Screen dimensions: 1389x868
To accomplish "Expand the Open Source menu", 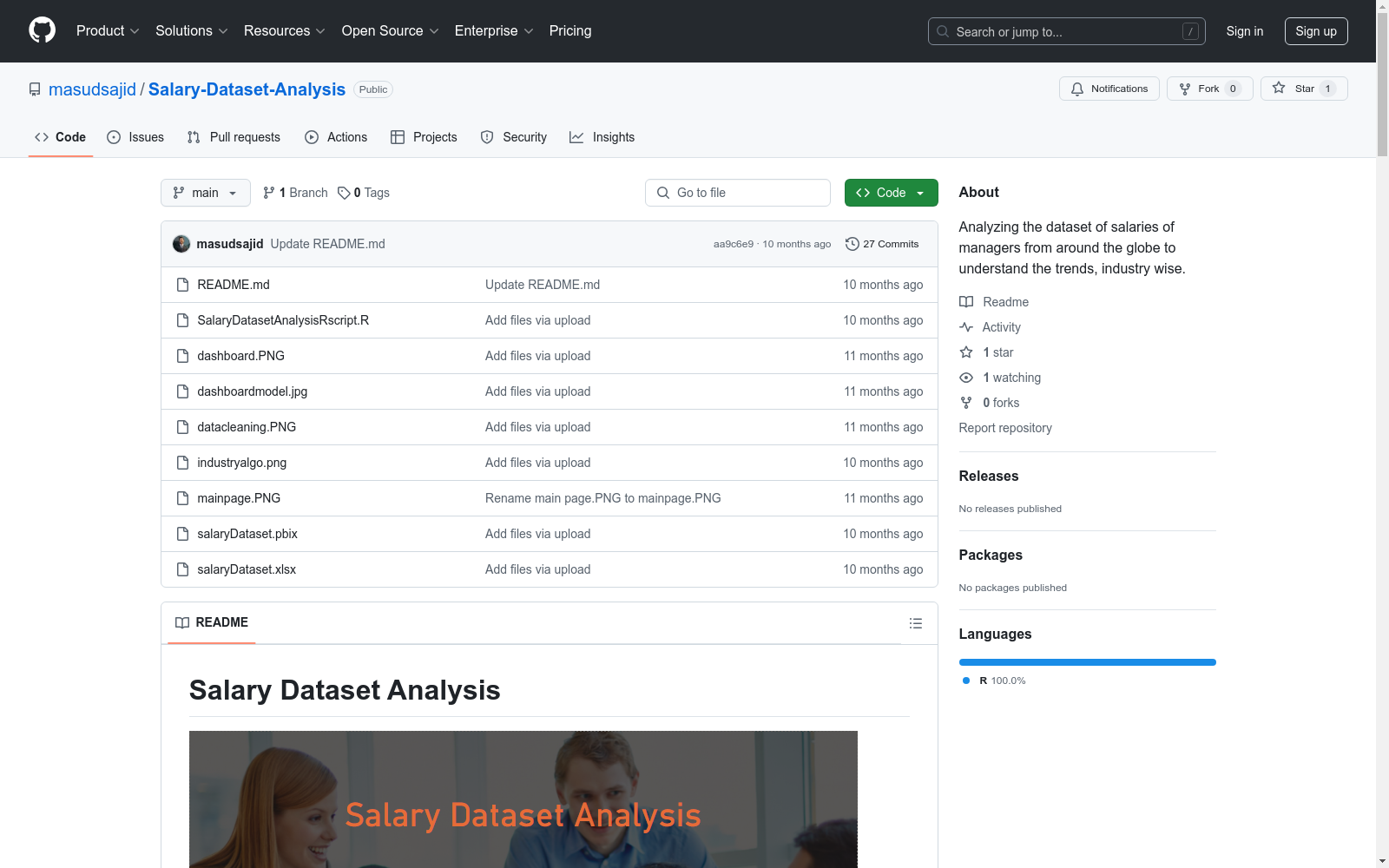I will point(390,30).
